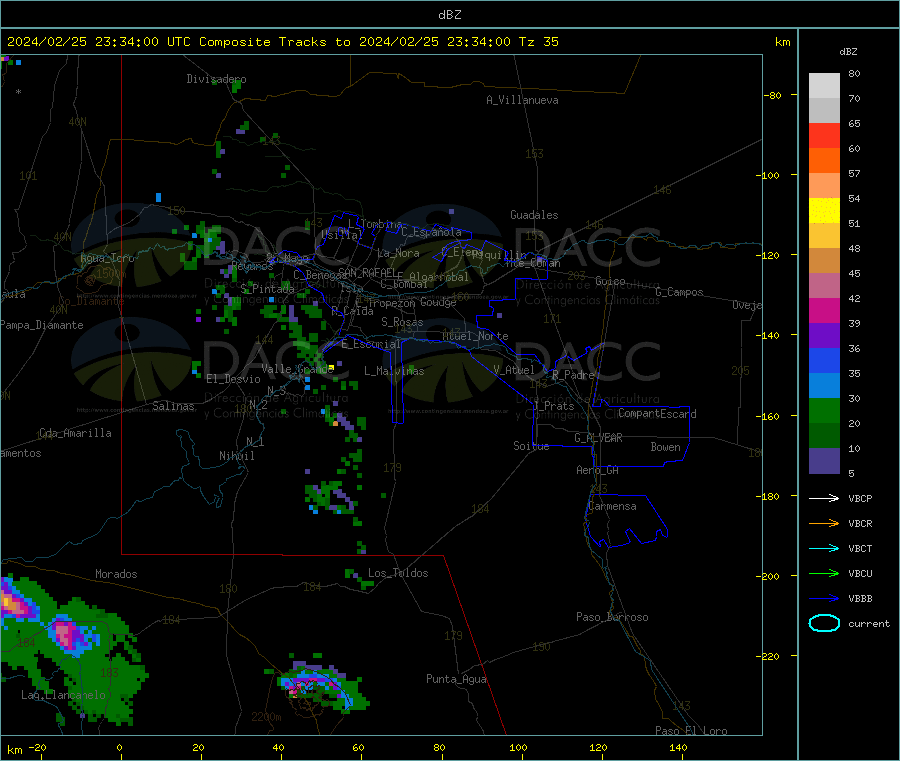This screenshot has height=761, width=900.
Task: Click the 'Divisadero' map label
Action: pos(216,79)
